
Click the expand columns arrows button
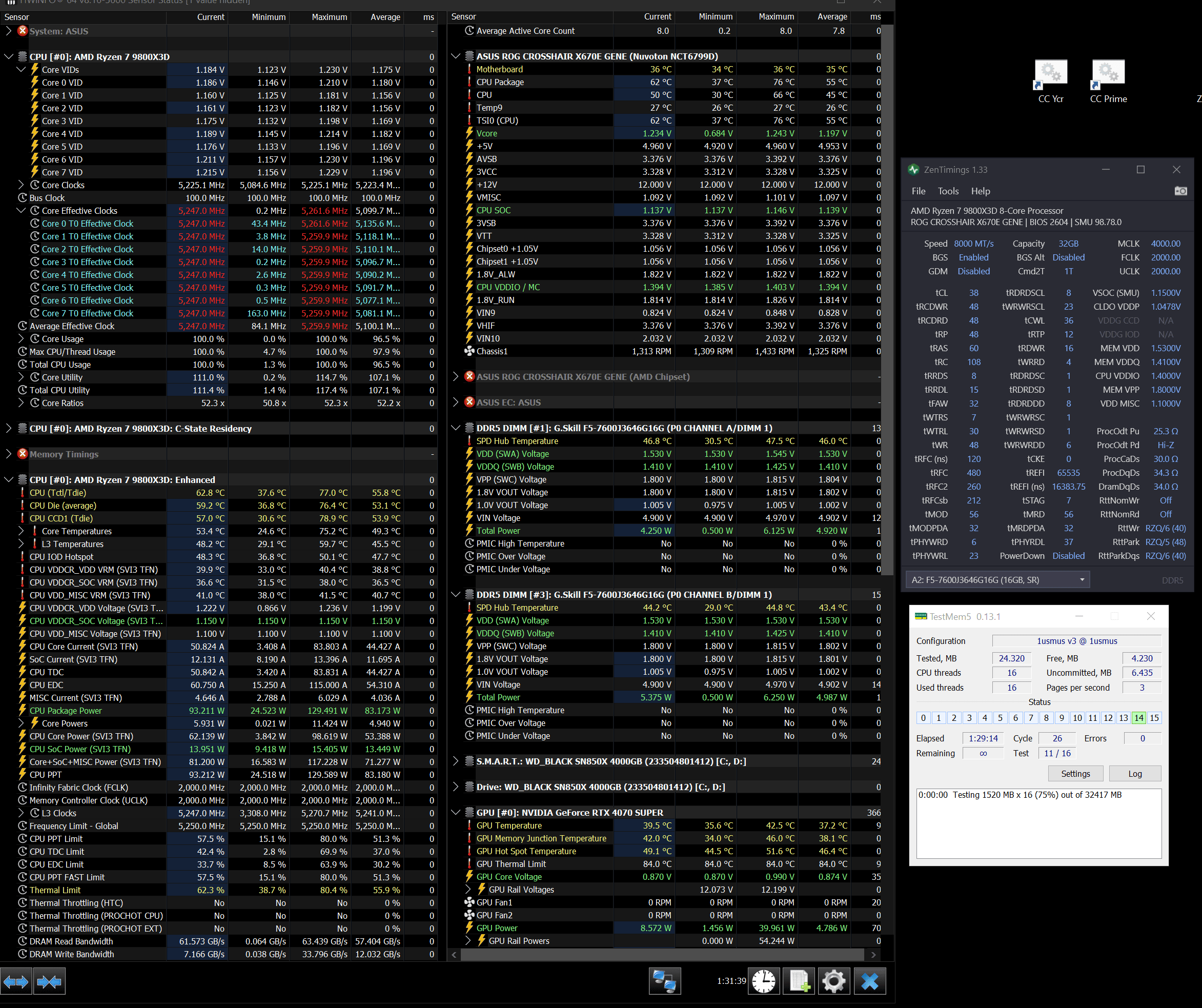tap(16, 982)
